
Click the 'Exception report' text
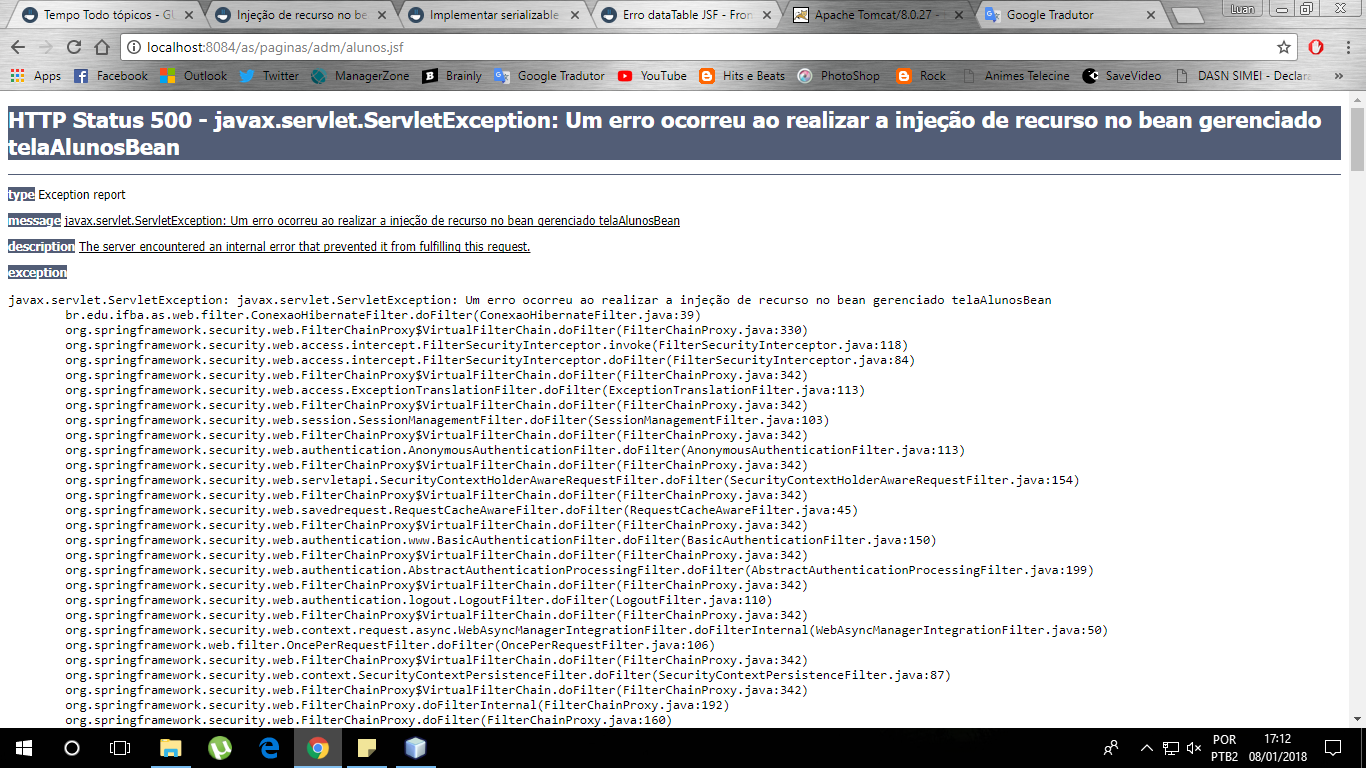82,195
